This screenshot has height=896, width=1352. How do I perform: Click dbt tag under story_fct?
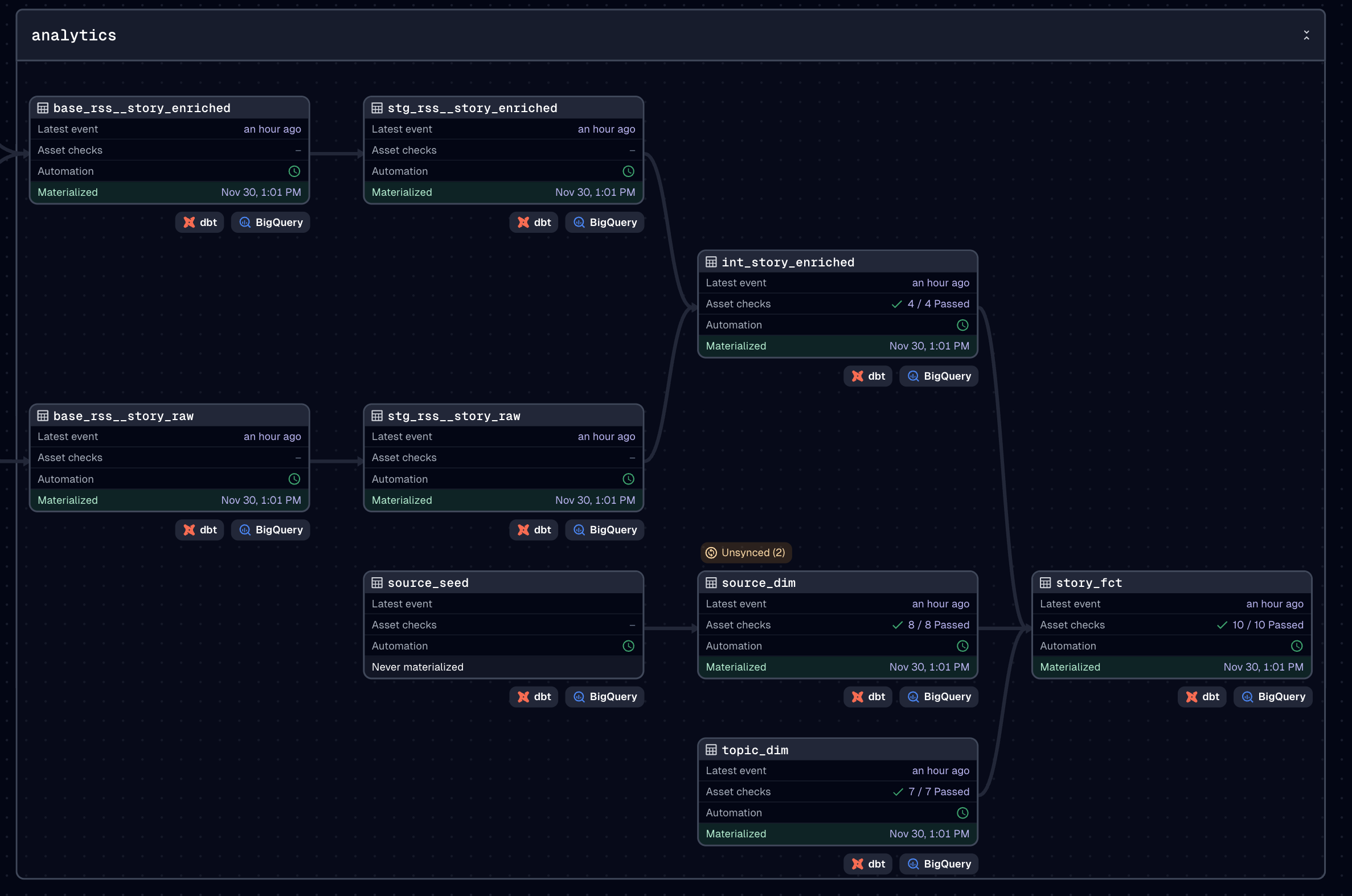click(1202, 697)
